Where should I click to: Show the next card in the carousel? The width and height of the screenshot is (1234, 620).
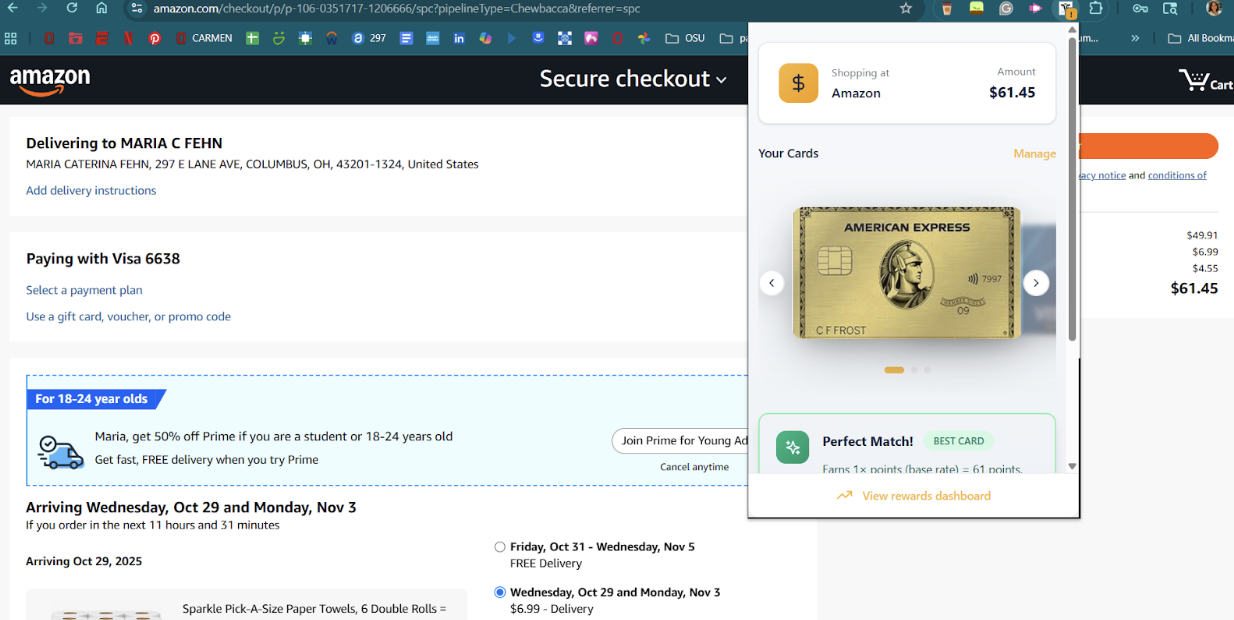[x=1036, y=283]
